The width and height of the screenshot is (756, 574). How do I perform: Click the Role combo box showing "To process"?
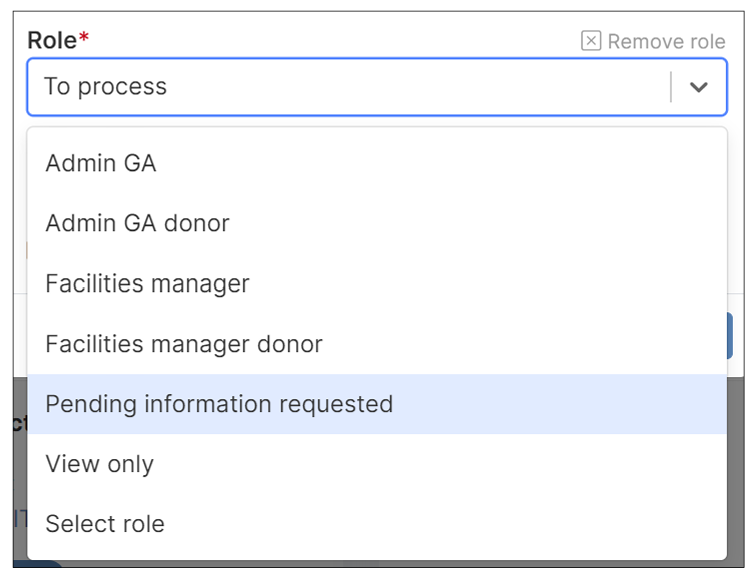[350, 87]
